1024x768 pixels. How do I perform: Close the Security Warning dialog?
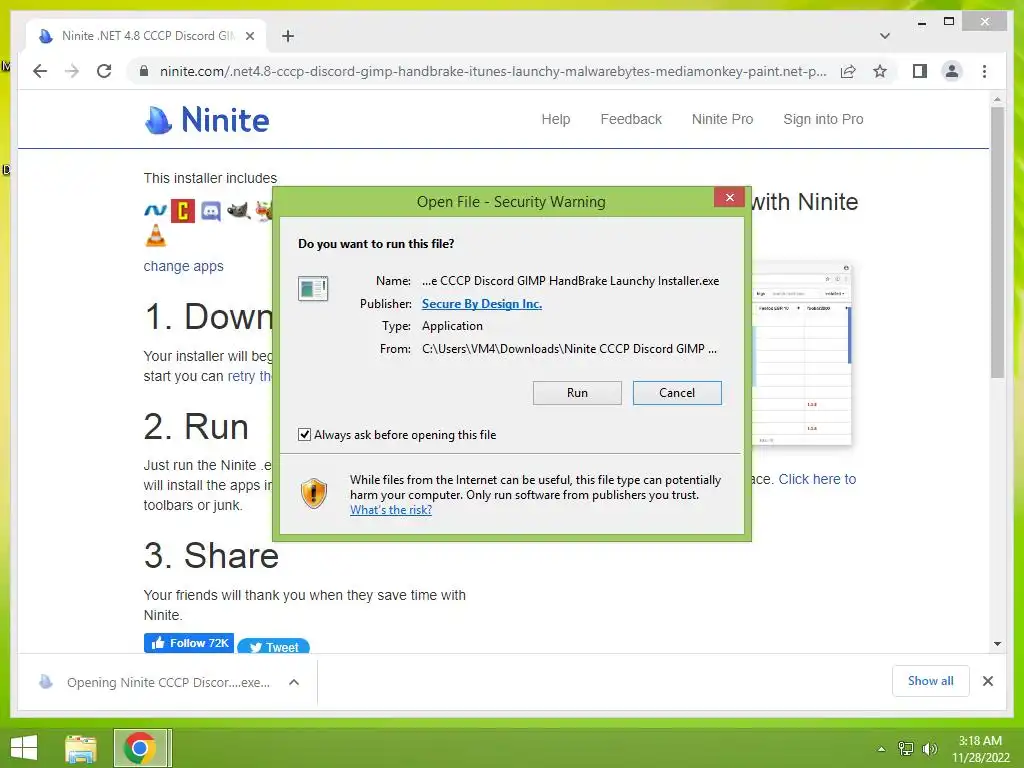tap(729, 197)
